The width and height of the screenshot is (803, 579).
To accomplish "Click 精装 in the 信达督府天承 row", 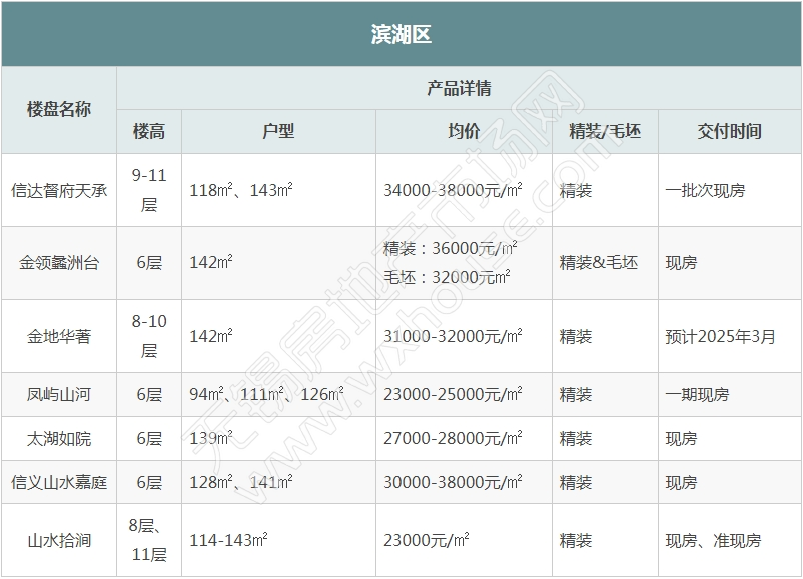I will coord(576,190).
